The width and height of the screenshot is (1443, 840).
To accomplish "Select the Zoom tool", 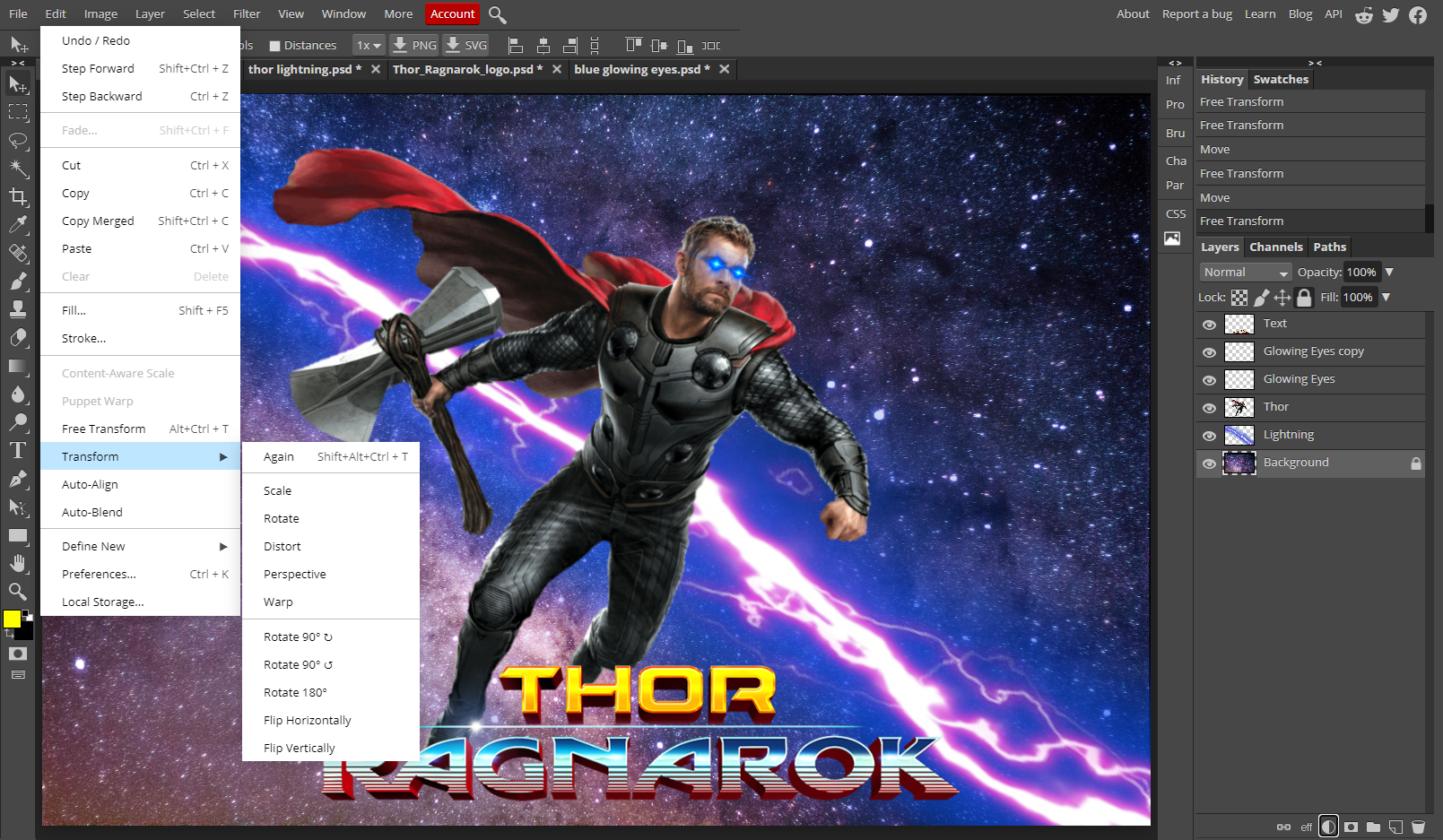I will pyautogui.click(x=18, y=592).
